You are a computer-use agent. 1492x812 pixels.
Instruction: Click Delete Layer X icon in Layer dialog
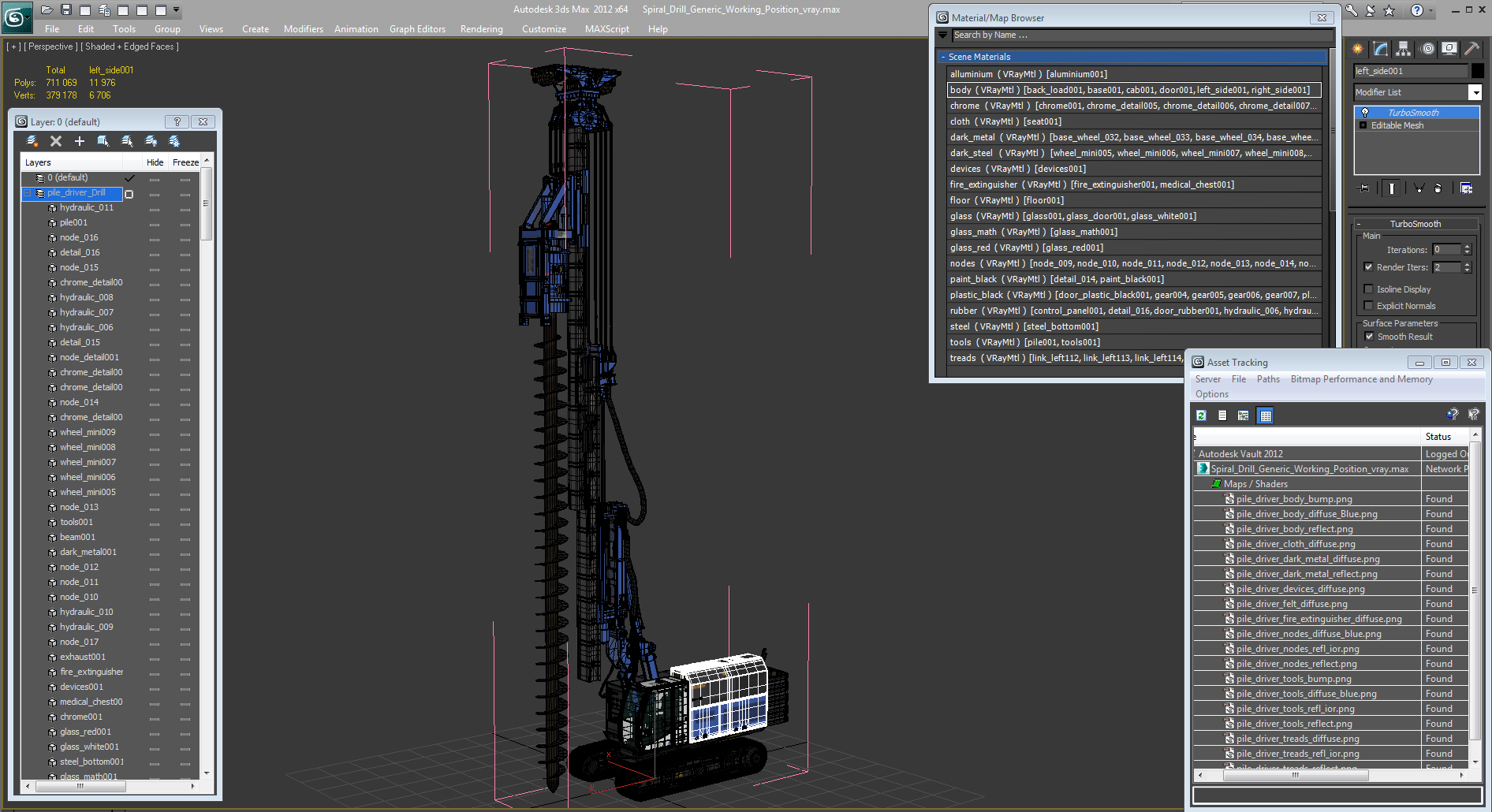(56, 141)
